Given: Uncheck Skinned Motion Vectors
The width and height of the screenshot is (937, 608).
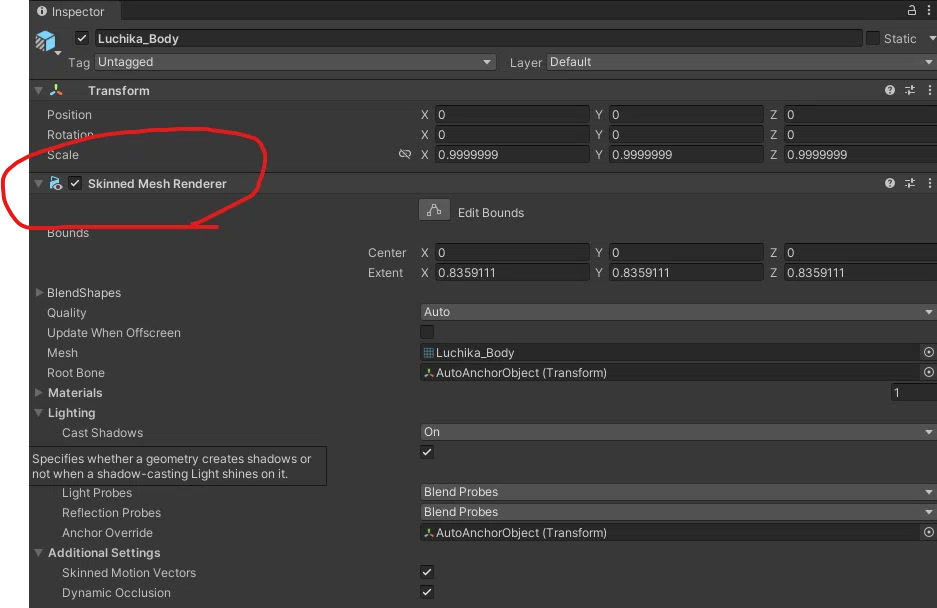Looking at the screenshot, I should 427,572.
